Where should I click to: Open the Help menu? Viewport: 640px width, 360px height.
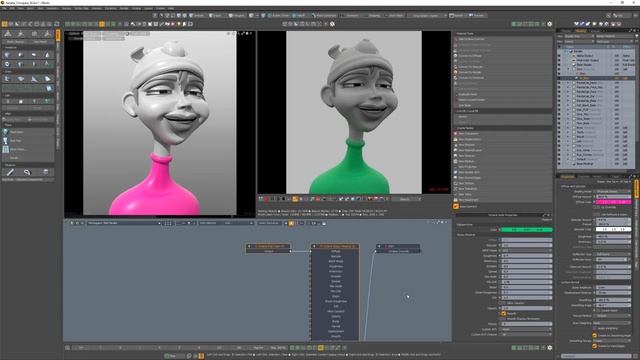tap(171, 8)
